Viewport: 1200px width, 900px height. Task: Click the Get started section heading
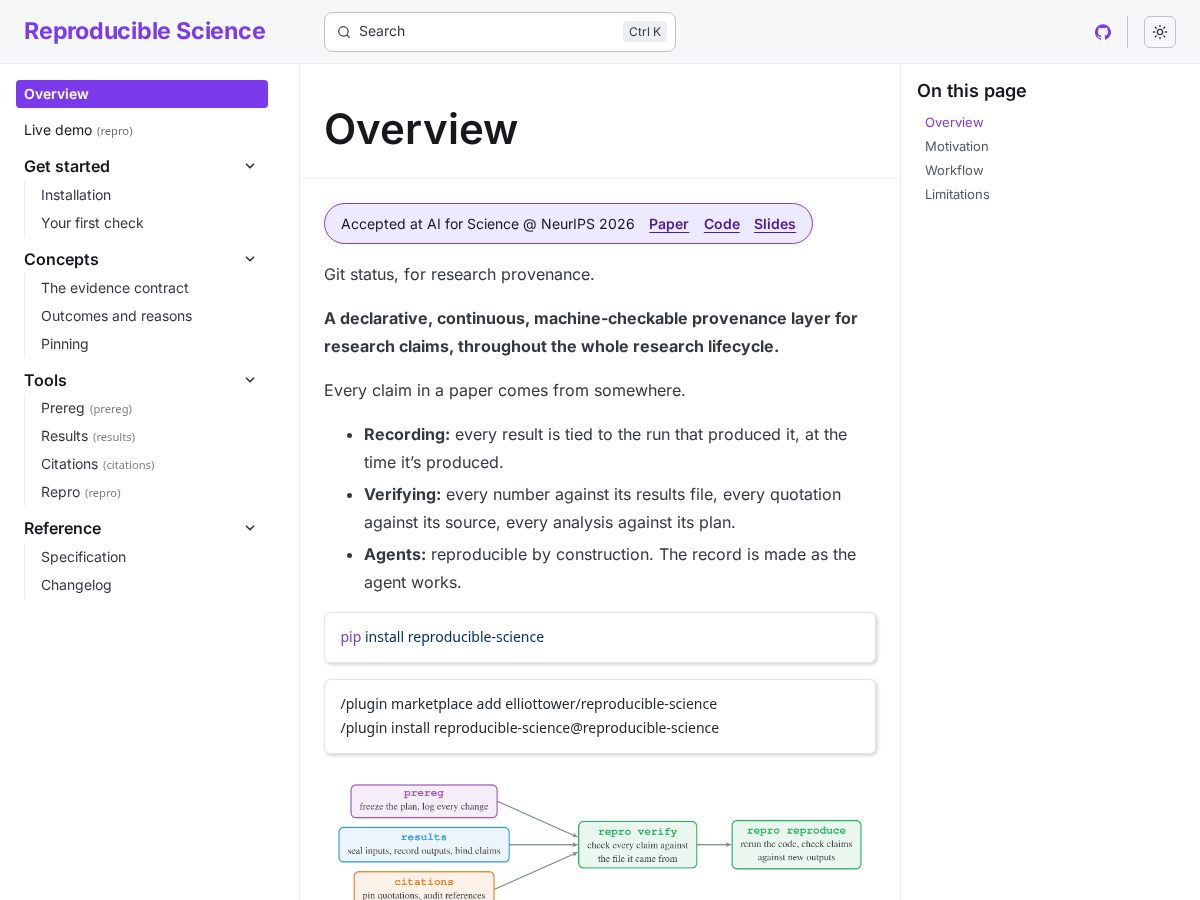coord(67,166)
